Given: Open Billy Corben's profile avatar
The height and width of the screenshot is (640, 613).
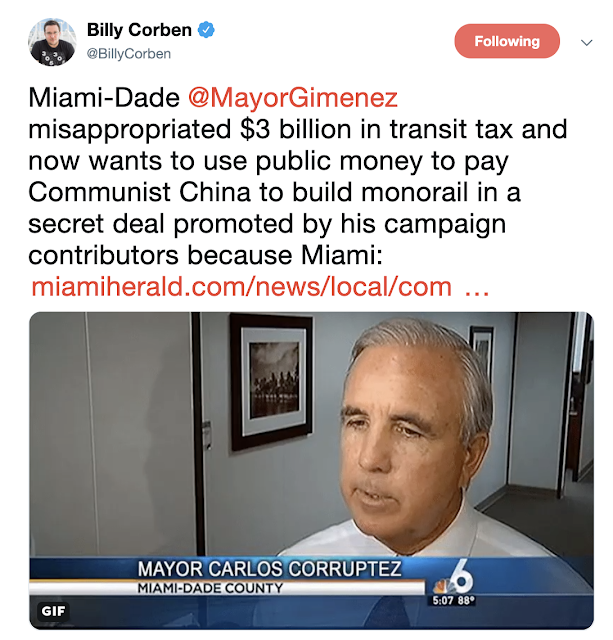Looking at the screenshot, I should pos(52,42).
